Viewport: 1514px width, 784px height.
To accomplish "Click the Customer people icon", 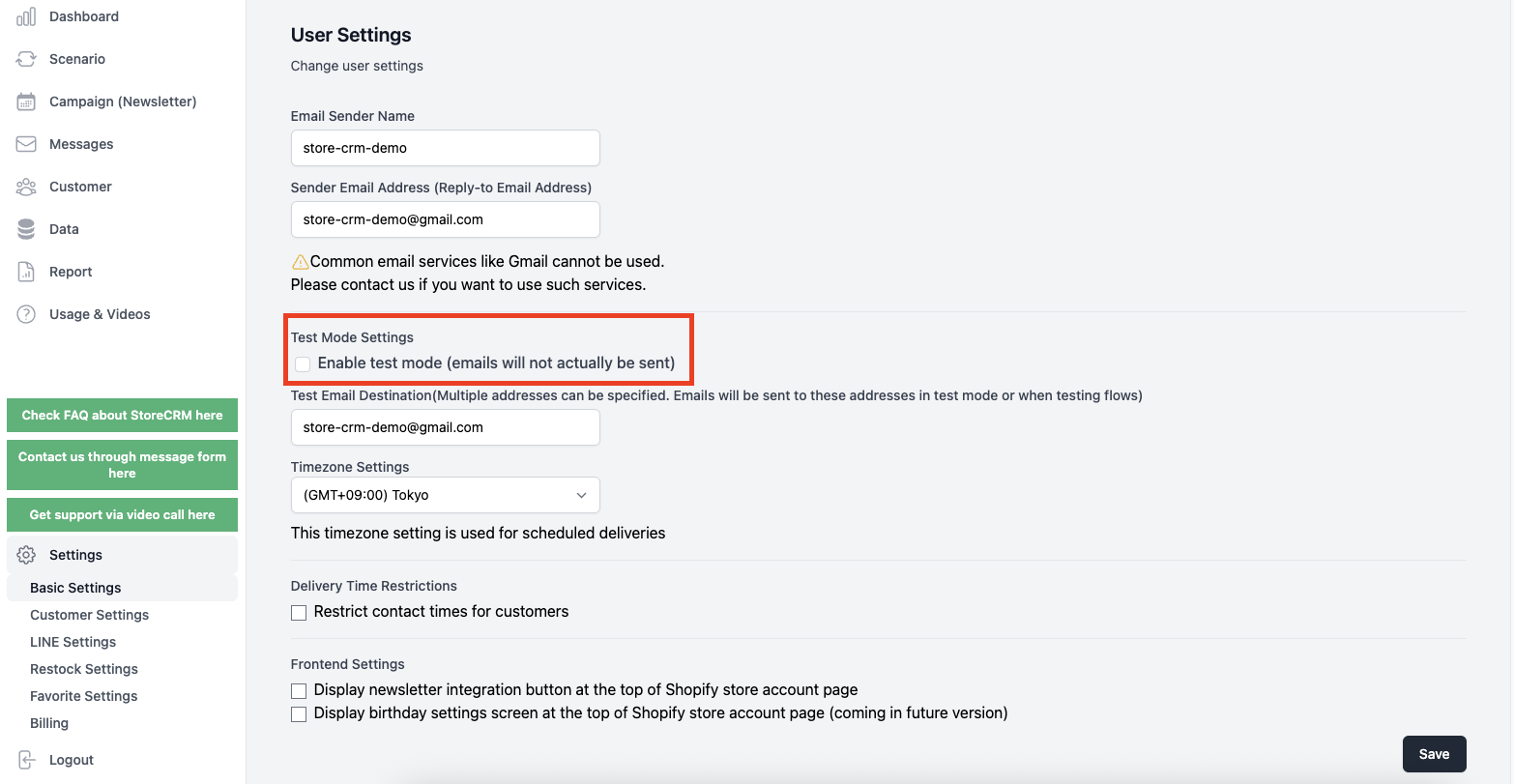I will [x=26, y=187].
